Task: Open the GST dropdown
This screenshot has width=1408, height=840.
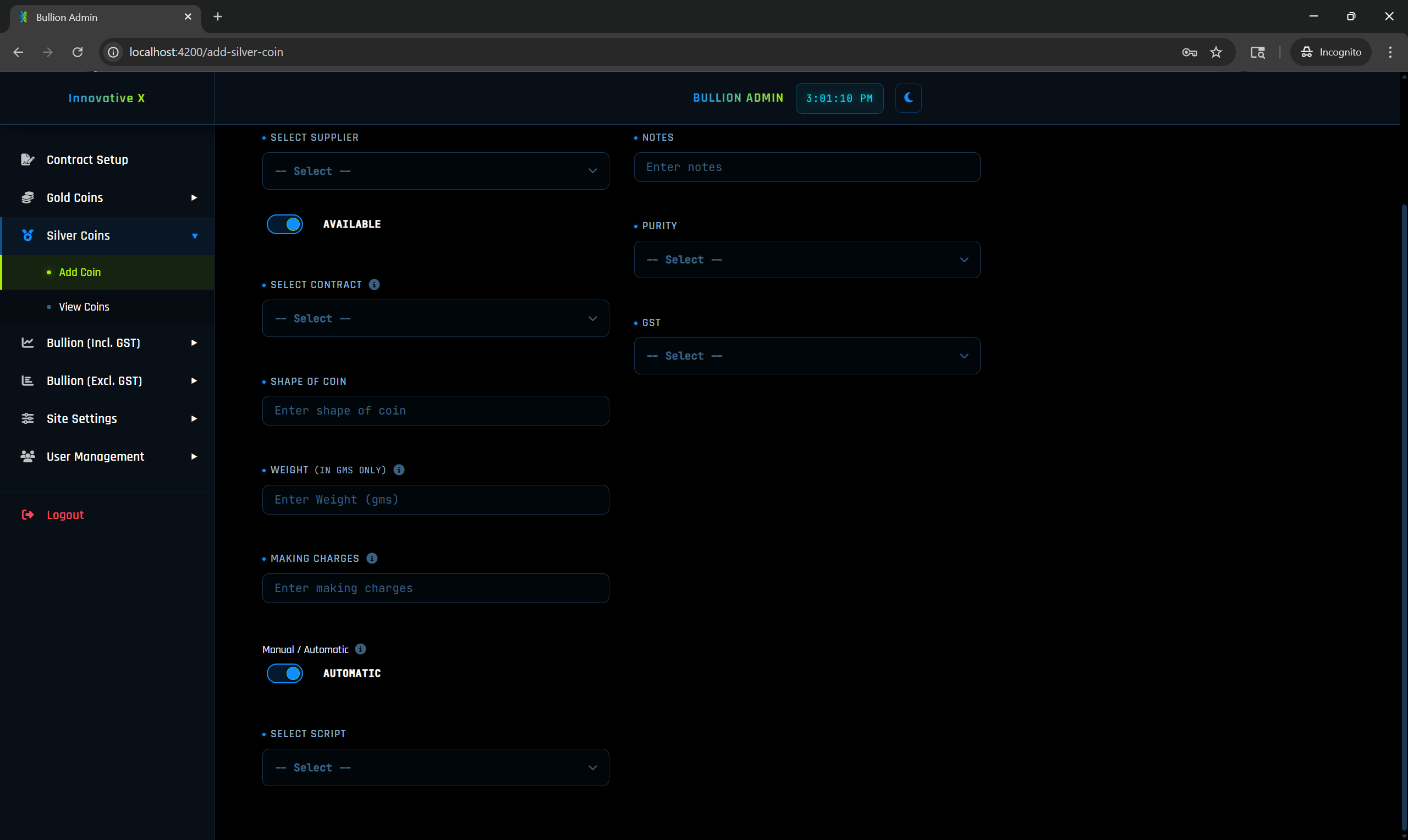Action: [x=807, y=356]
